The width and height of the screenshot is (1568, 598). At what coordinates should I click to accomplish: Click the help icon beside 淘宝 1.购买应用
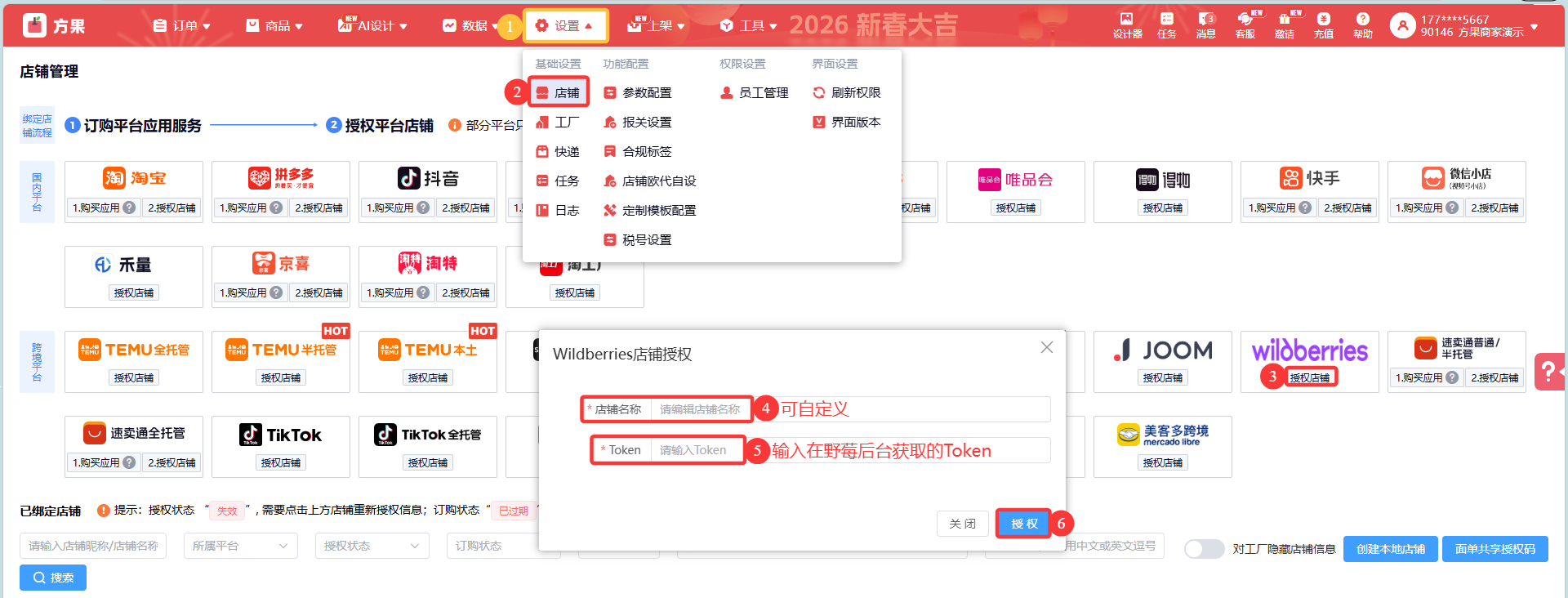pyautogui.click(x=129, y=208)
